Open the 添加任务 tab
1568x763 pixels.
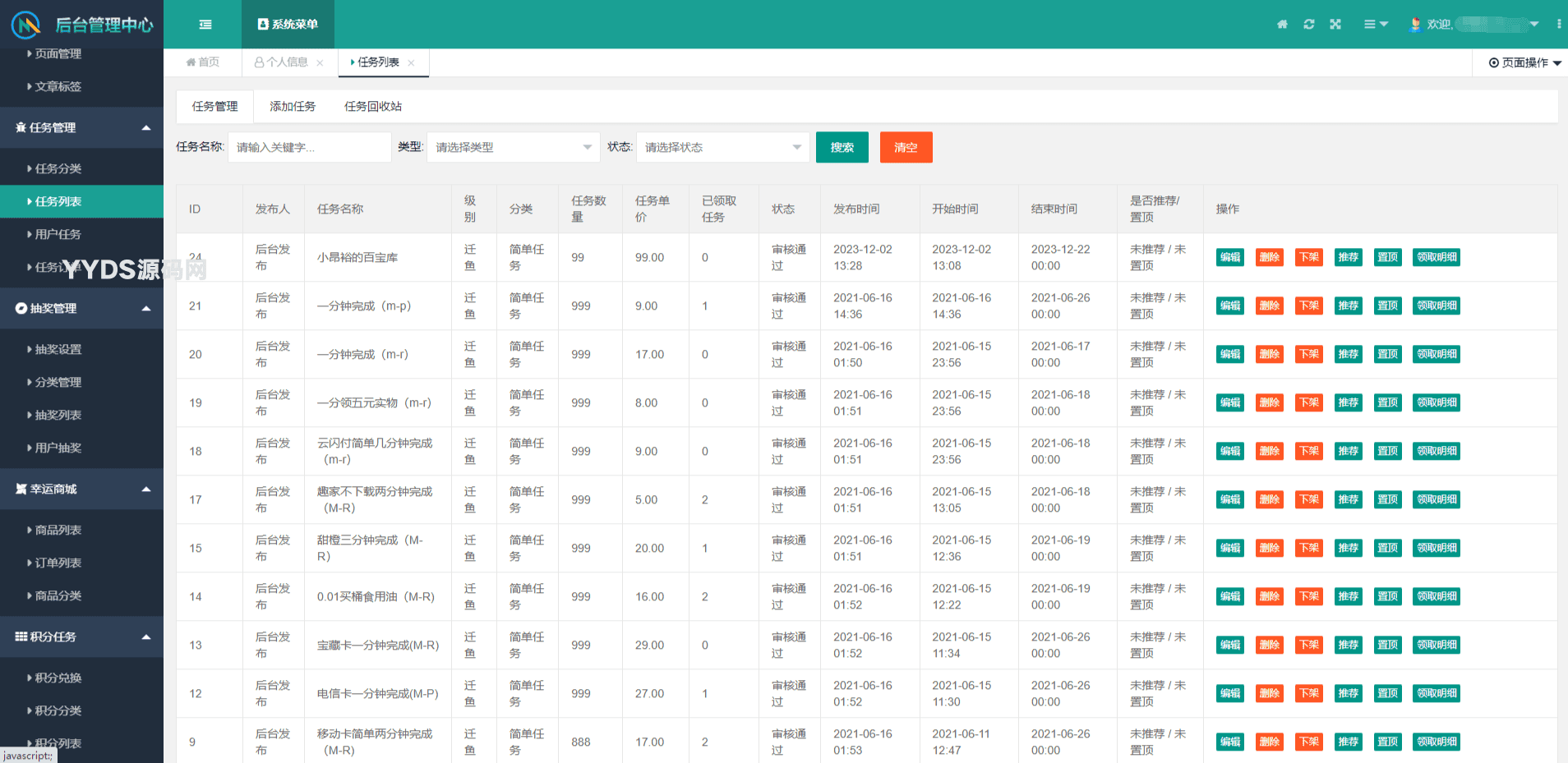[x=293, y=107]
